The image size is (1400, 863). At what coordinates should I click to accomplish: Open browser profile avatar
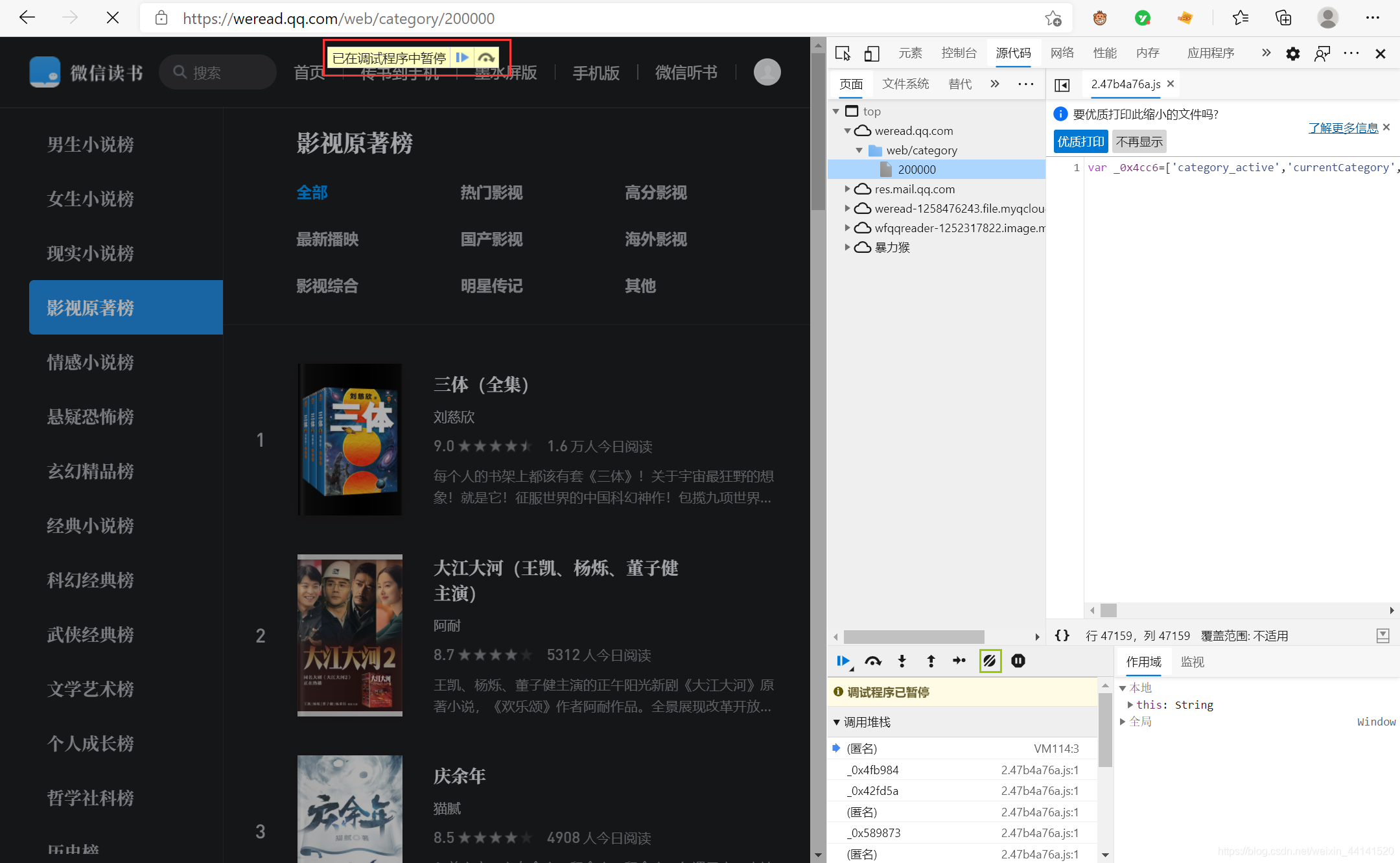click(1327, 18)
